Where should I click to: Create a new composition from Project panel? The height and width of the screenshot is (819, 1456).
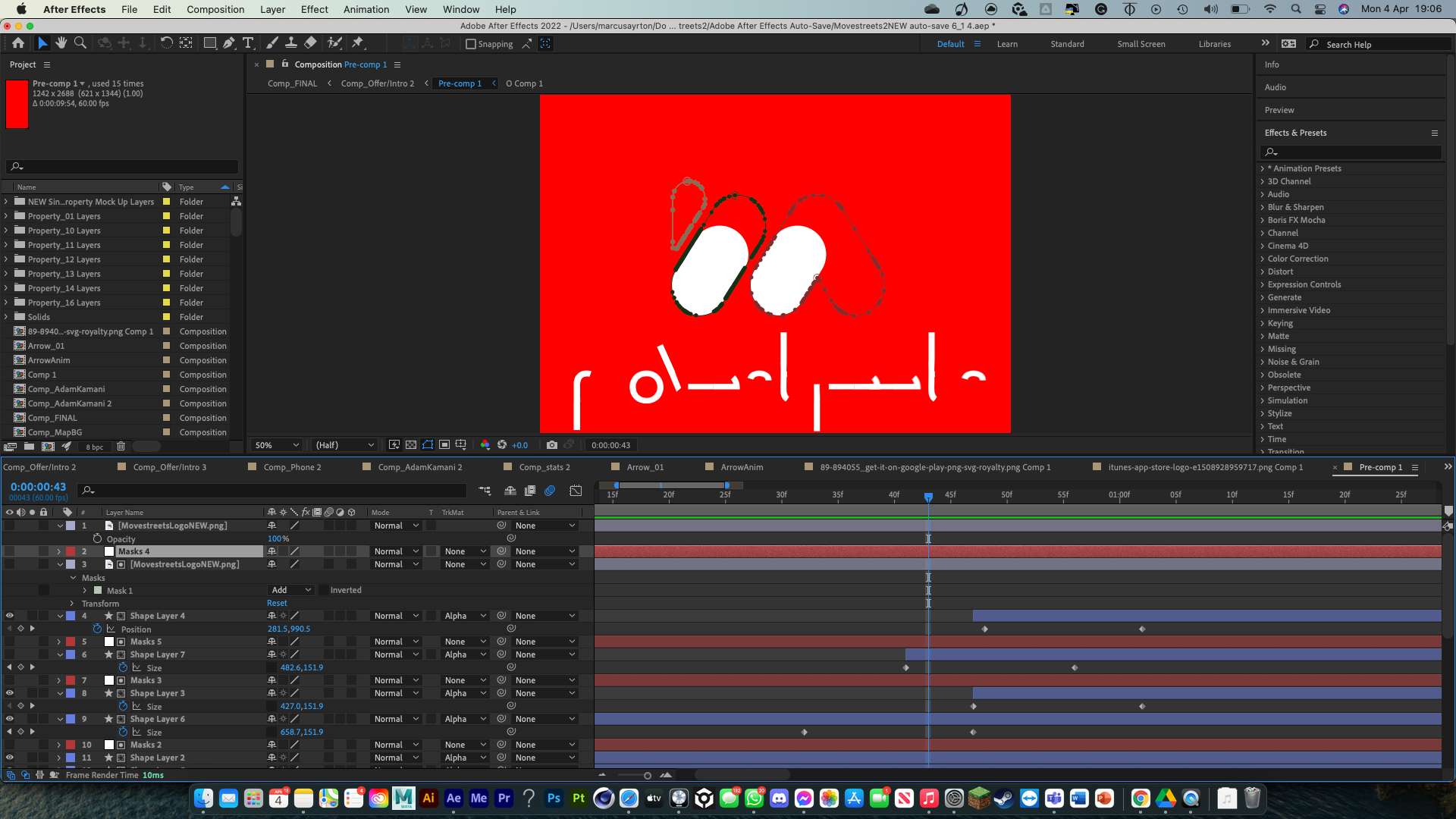tap(48, 447)
